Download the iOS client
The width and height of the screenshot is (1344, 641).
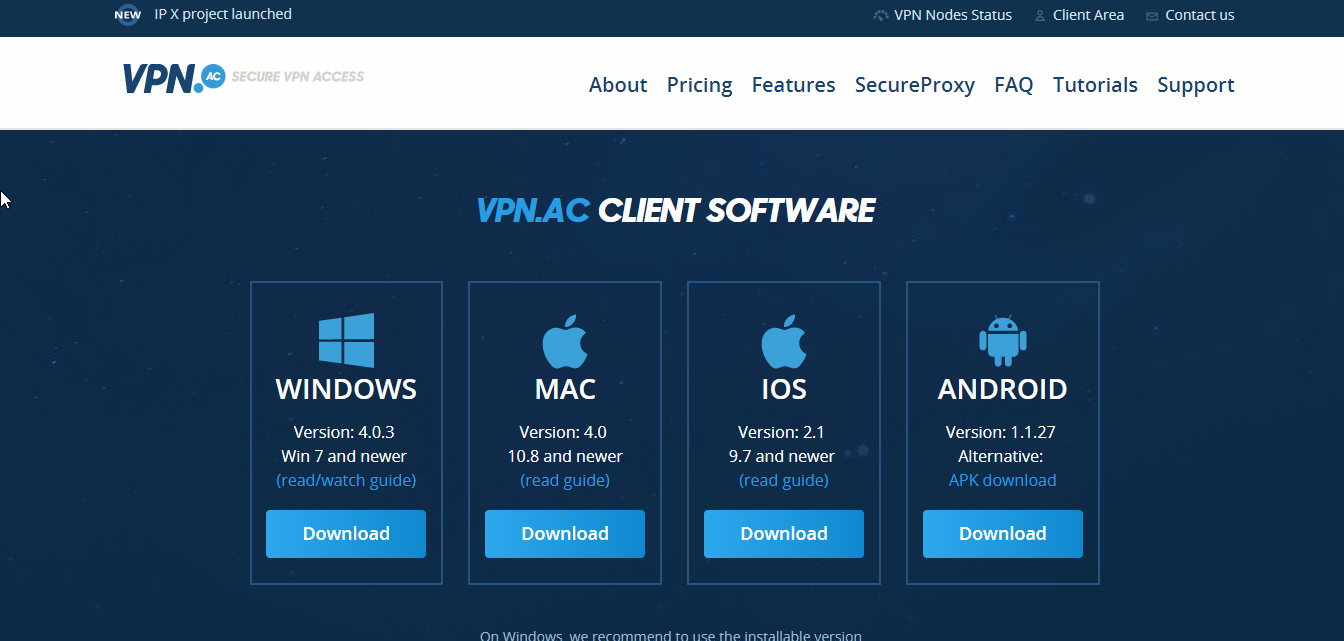coord(784,534)
